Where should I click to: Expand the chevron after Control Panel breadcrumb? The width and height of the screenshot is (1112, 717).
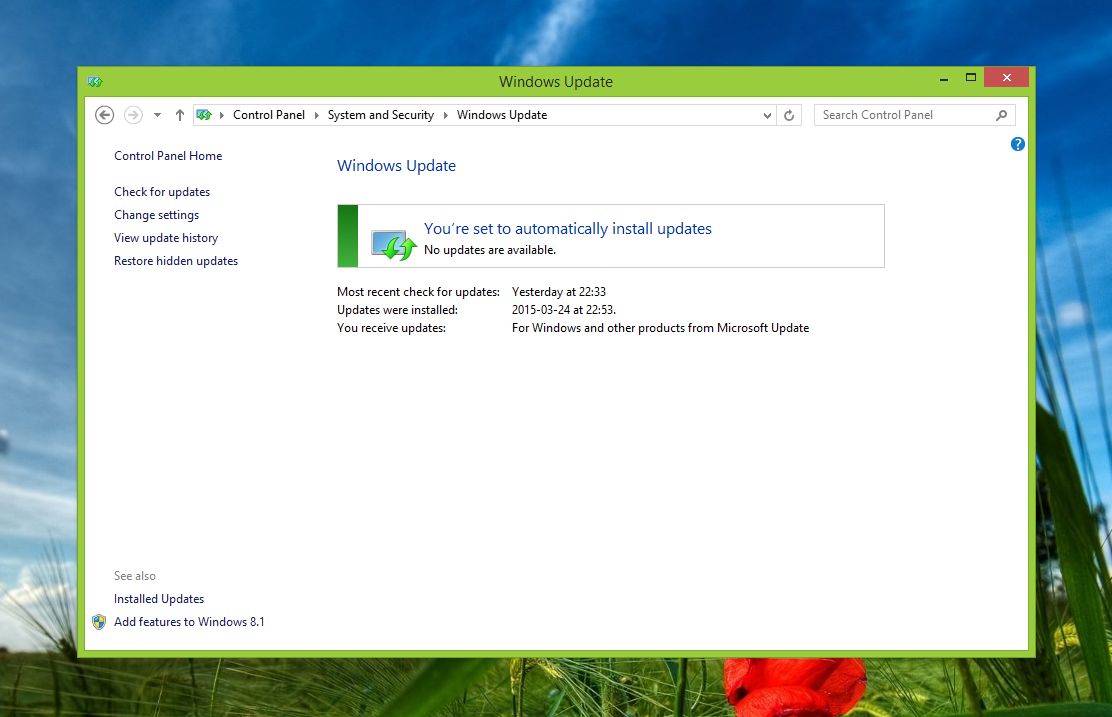click(317, 115)
